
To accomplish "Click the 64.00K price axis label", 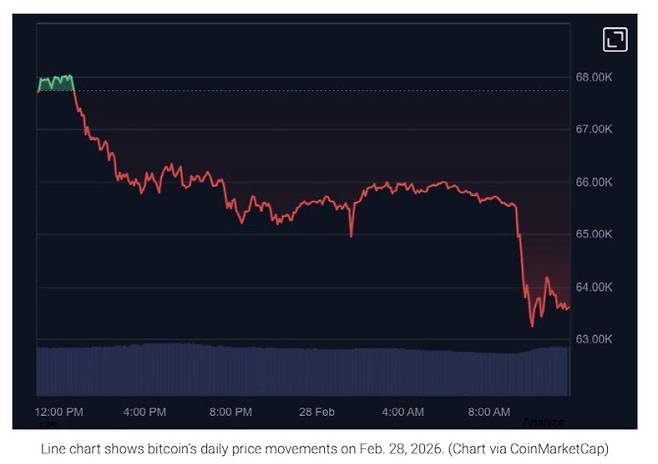I will click(x=592, y=287).
